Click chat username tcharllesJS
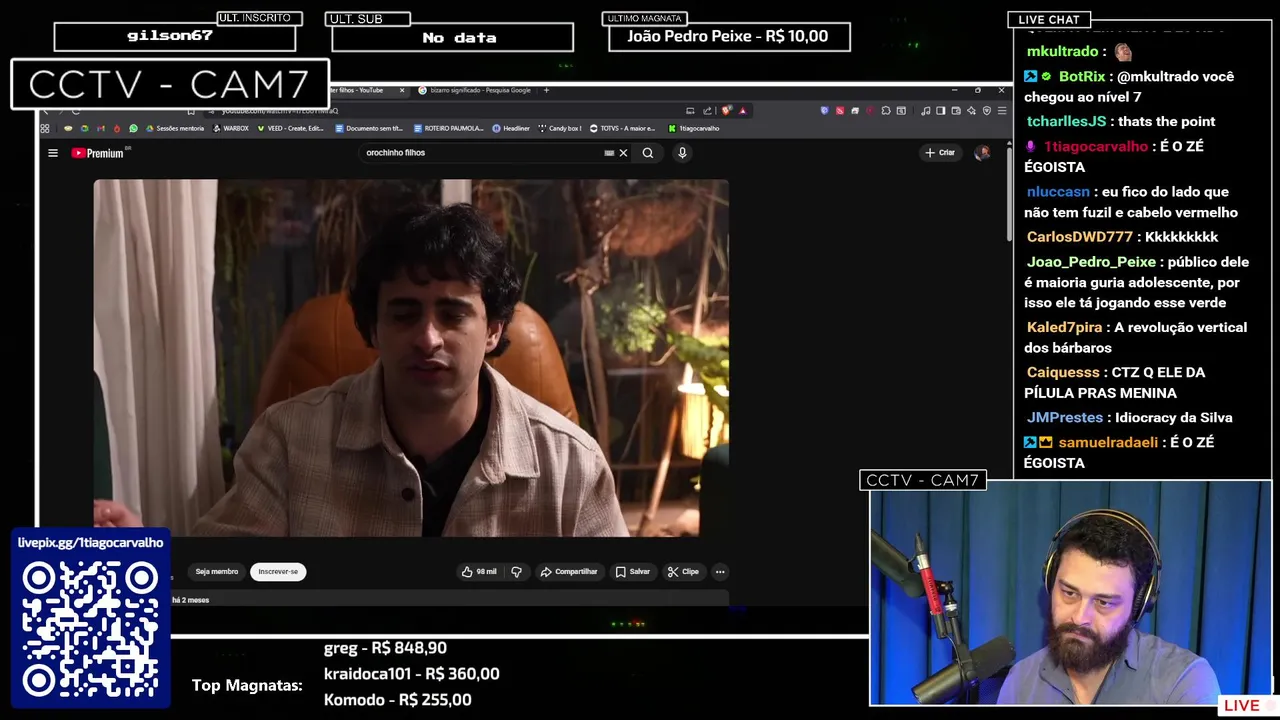 coord(1066,121)
